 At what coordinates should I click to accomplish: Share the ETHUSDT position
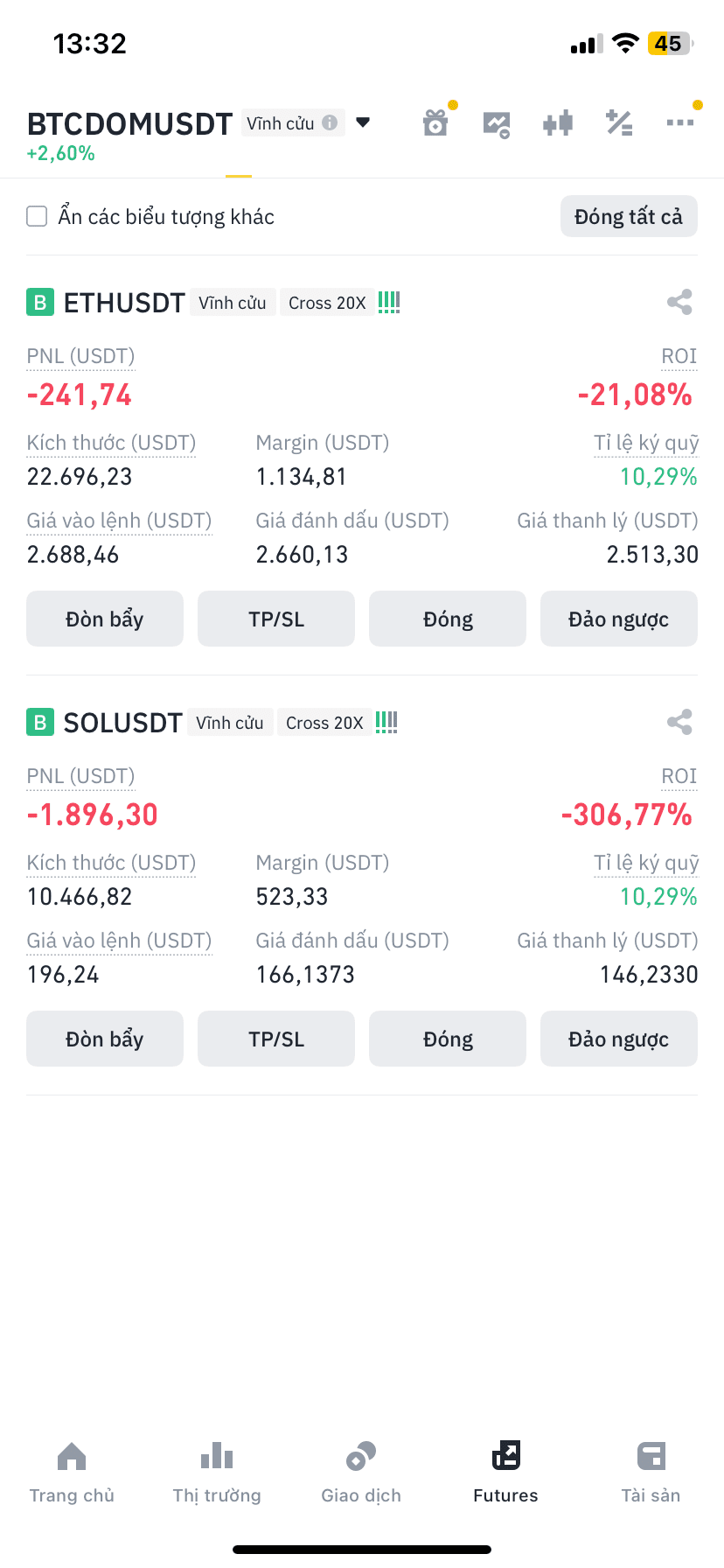(679, 302)
